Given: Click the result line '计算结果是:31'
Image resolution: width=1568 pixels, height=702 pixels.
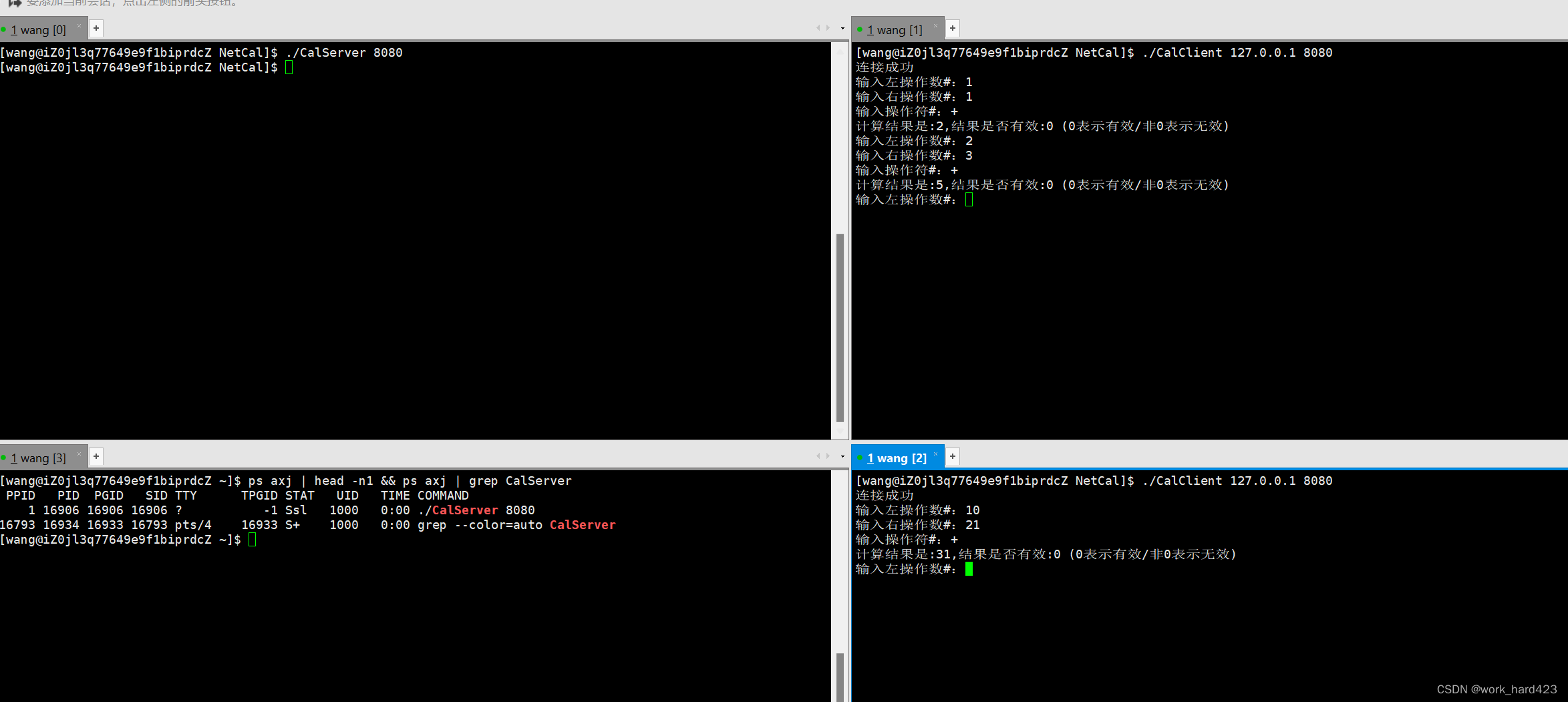Looking at the screenshot, I should (1046, 554).
